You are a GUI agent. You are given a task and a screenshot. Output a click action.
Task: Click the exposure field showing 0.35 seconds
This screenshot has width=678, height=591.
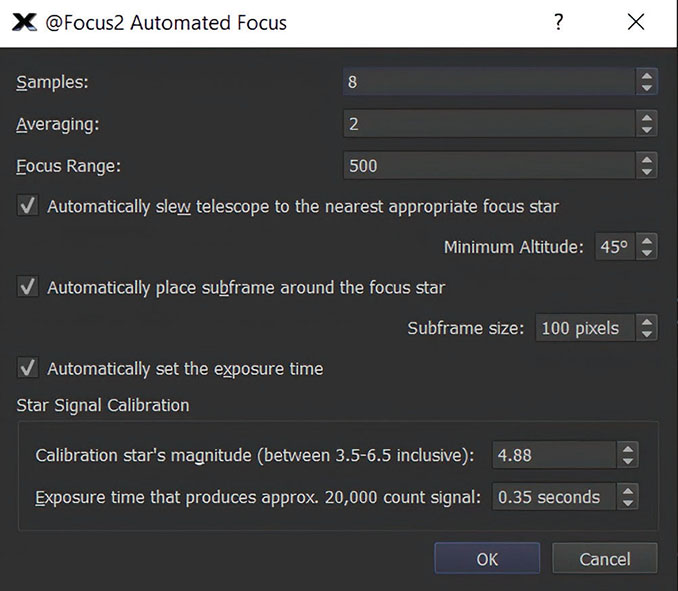pos(554,497)
